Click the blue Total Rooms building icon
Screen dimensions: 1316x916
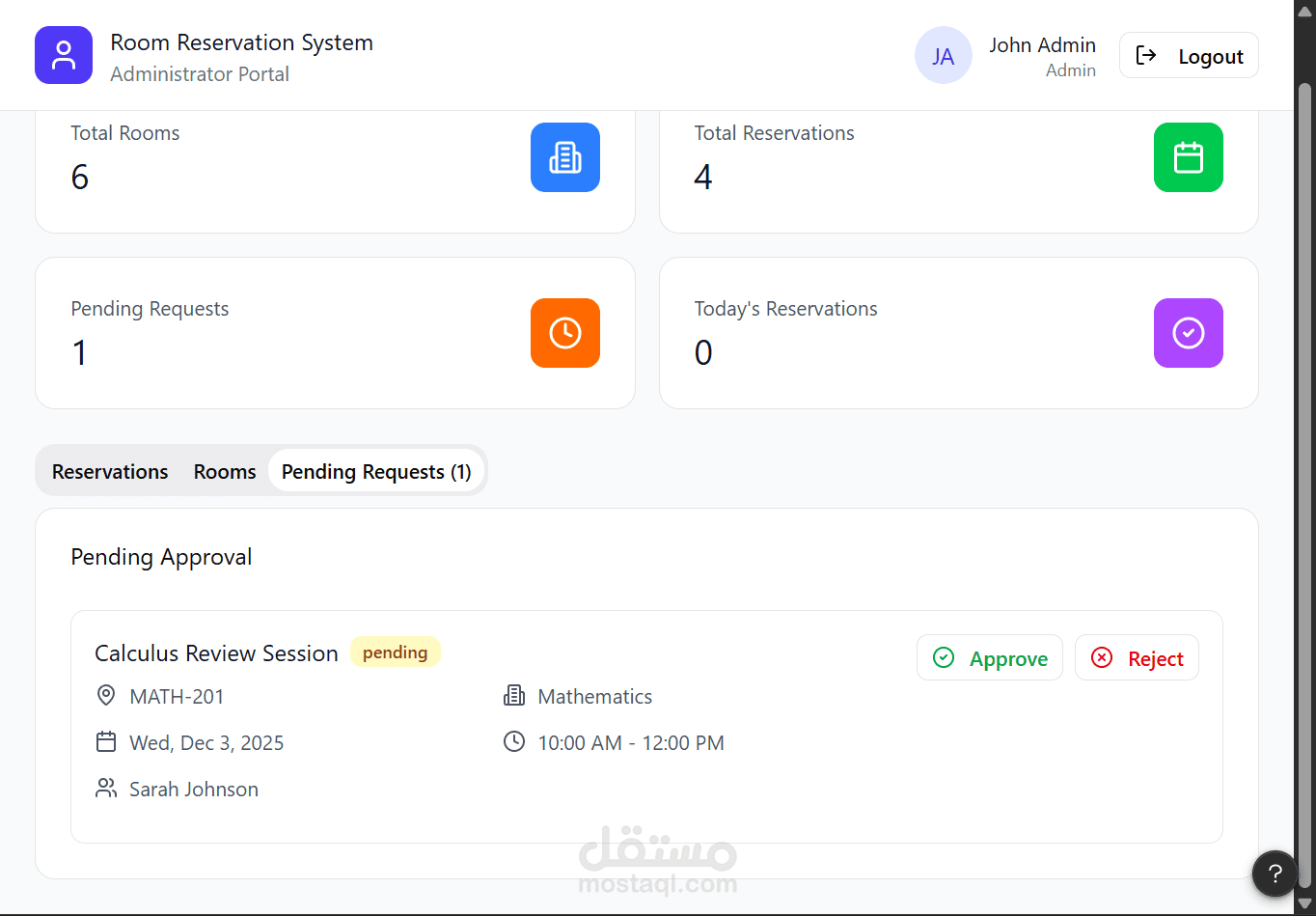point(564,157)
